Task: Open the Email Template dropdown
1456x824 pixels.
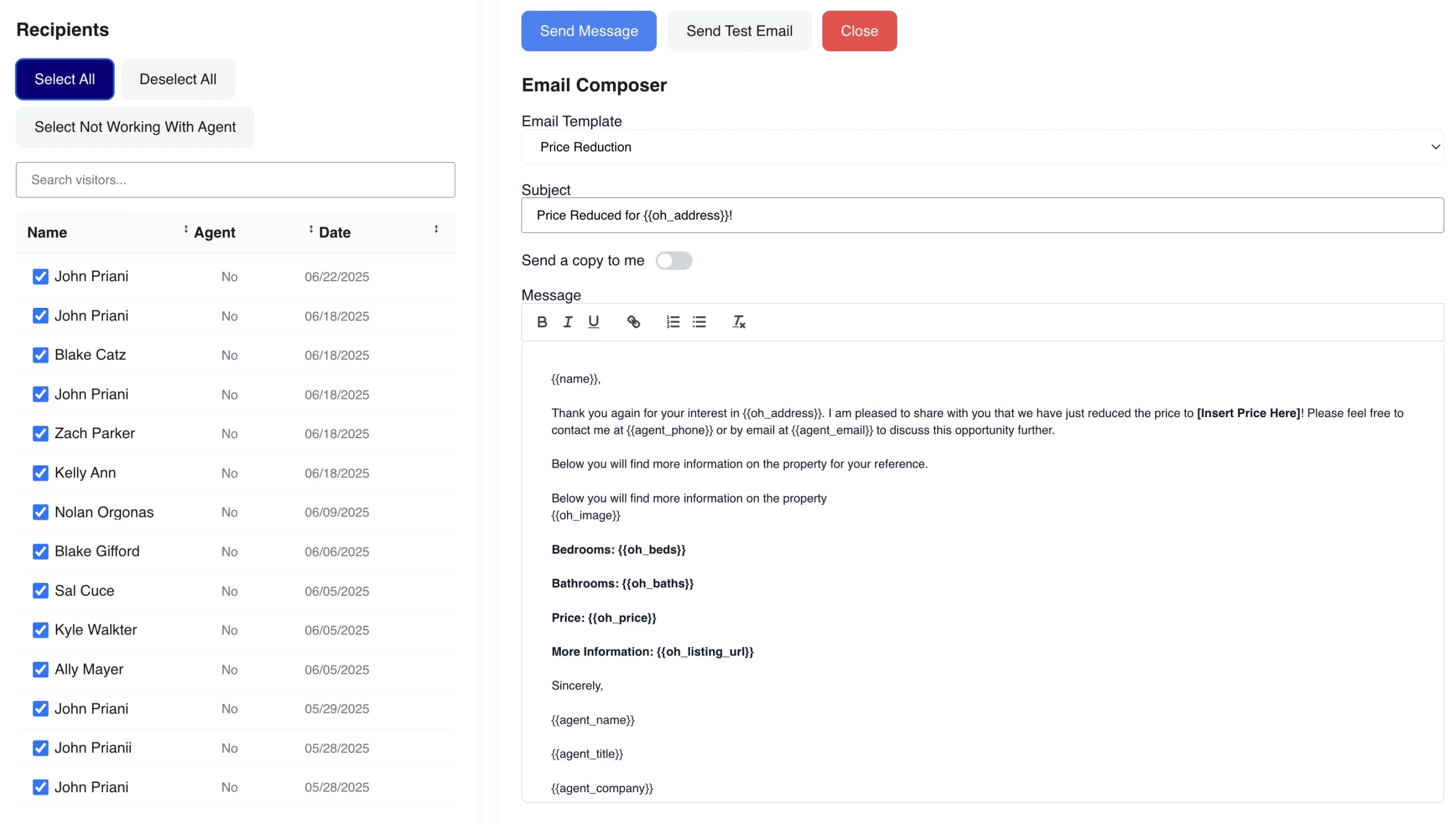Action: coord(982,147)
